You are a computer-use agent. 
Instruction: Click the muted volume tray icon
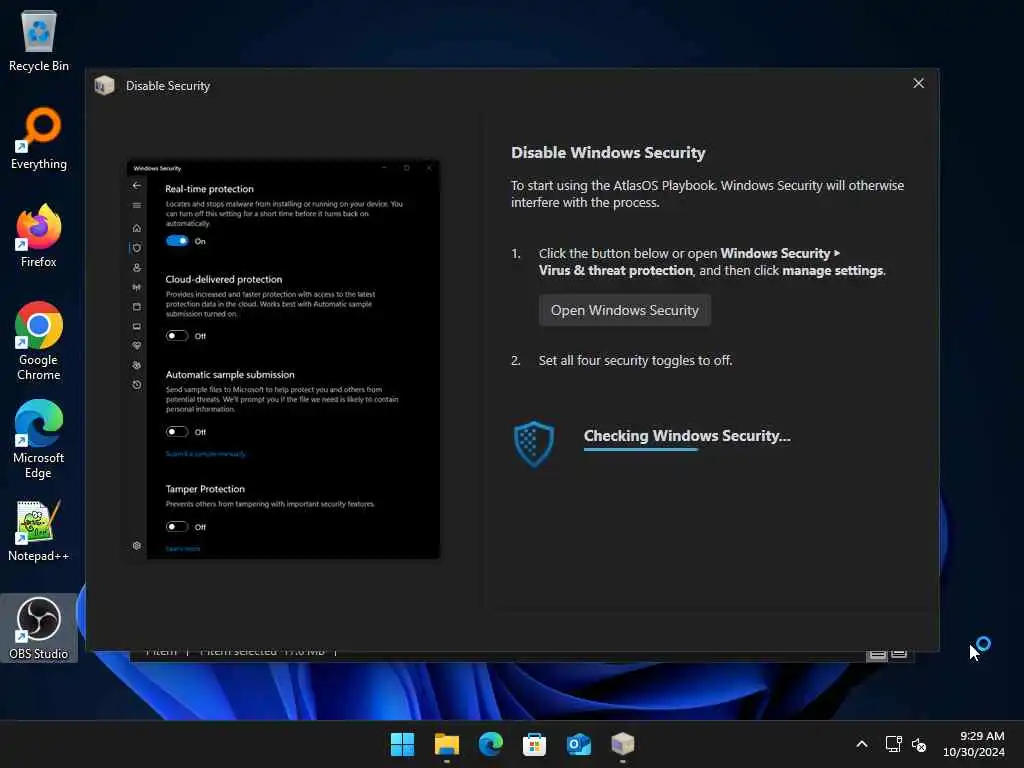pyautogui.click(x=919, y=744)
